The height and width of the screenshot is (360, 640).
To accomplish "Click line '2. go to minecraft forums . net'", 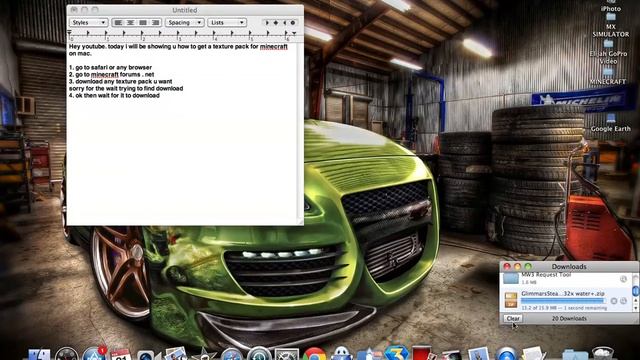I will click(x=111, y=74).
